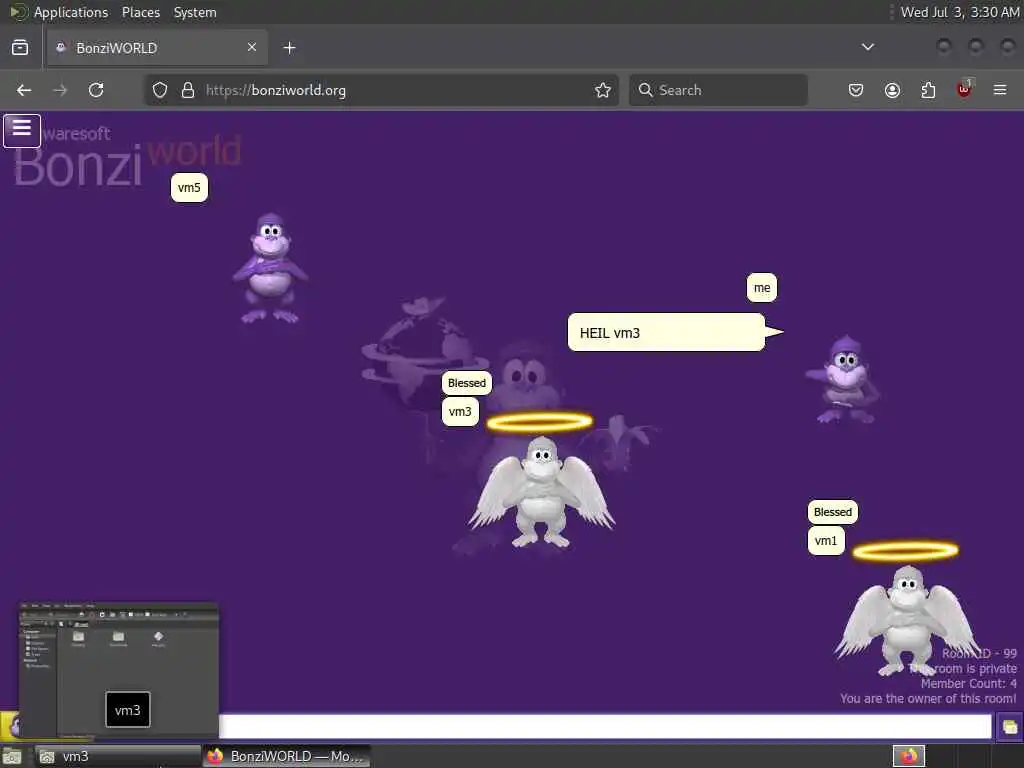This screenshot has width=1024, height=768.
Task: Focus the chat message input box
Action: click(605, 726)
